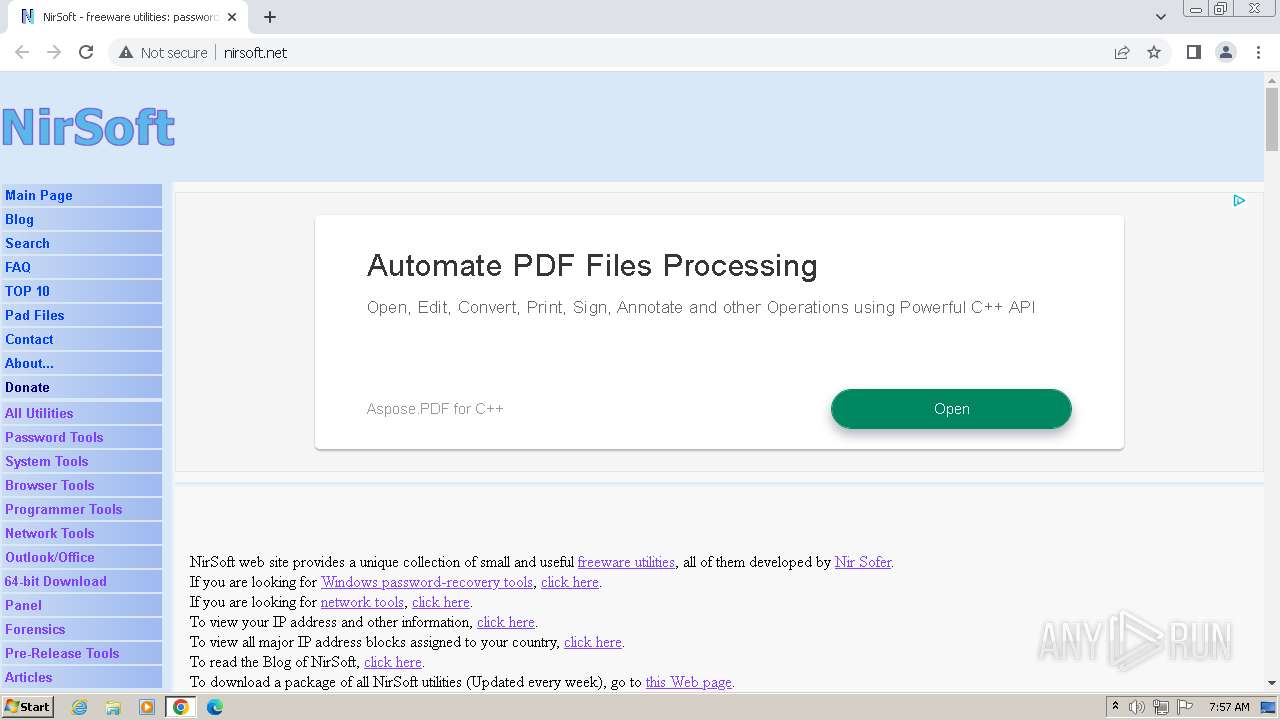Click the AdChoices icon on the ad
Screen dimensions: 1280x720
coord(1239,201)
